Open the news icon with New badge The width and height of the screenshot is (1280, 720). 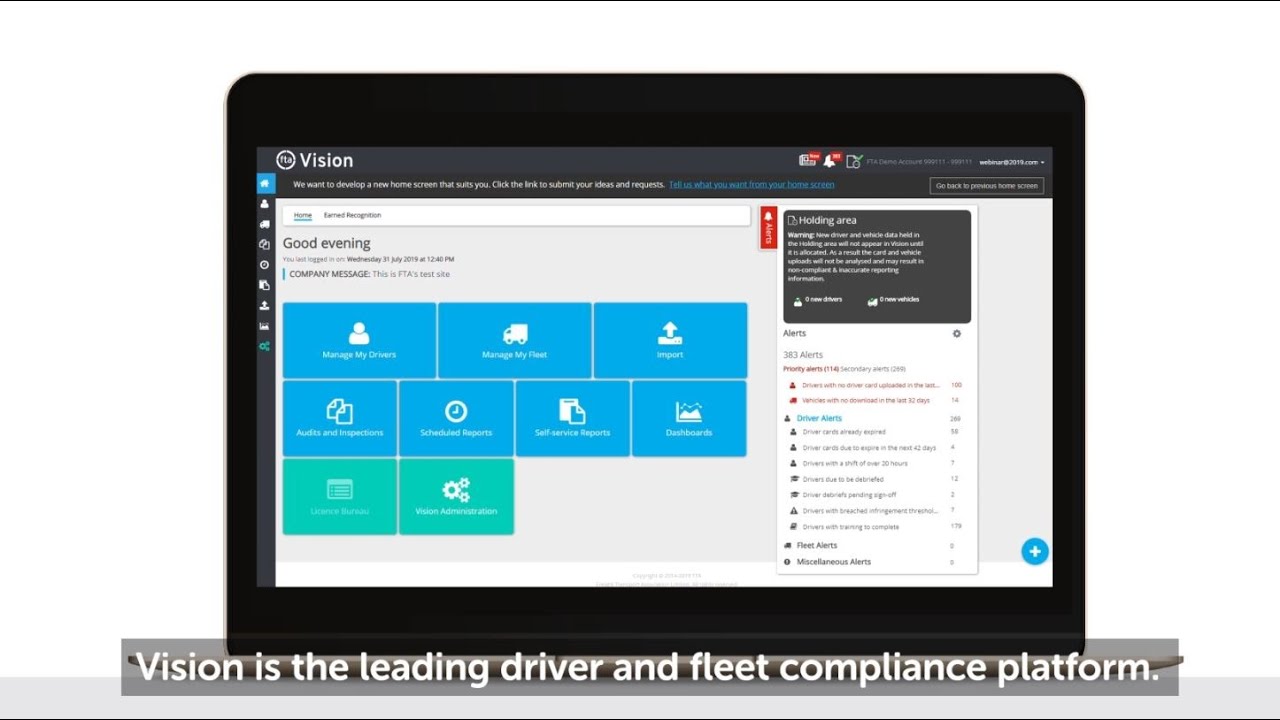(808, 160)
